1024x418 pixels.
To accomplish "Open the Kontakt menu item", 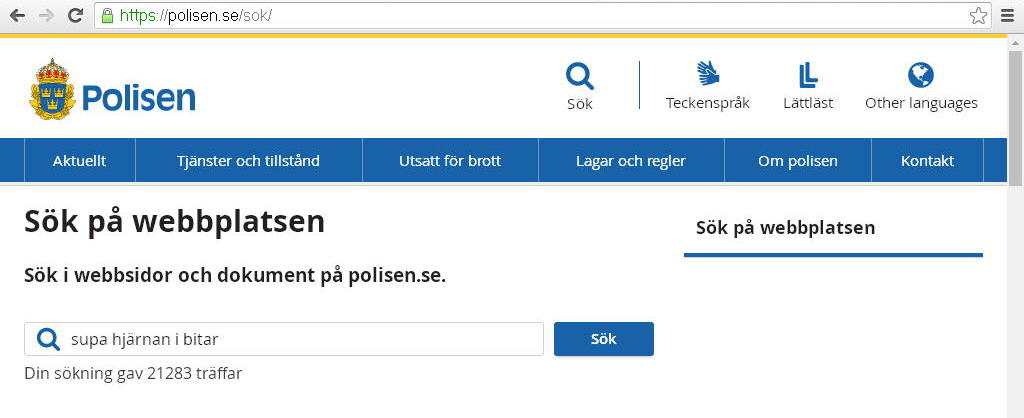I will (x=927, y=161).
